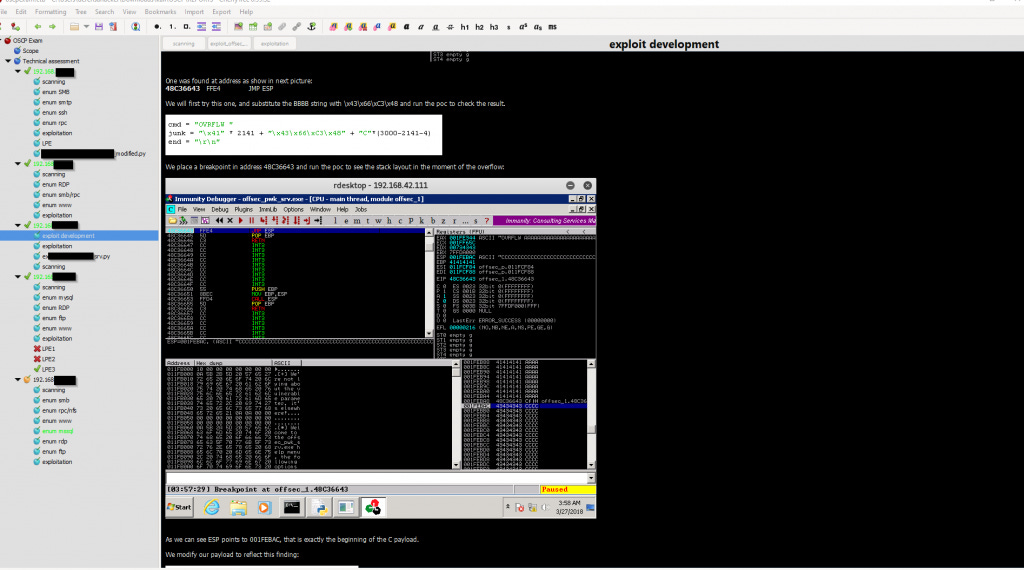Viewport: 1024px width, 570px height.
Task: Toggle italic text formatting
Action: 421,27
